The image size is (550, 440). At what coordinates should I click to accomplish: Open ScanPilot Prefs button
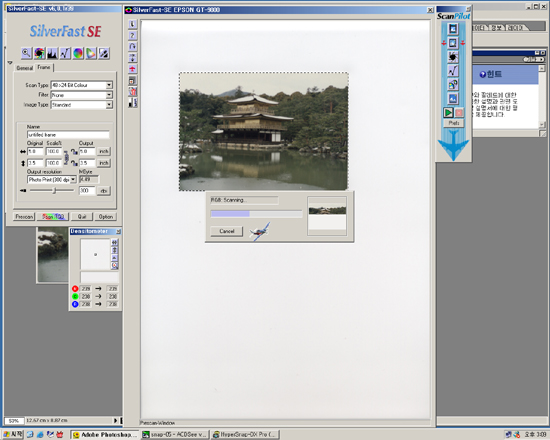click(454, 123)
